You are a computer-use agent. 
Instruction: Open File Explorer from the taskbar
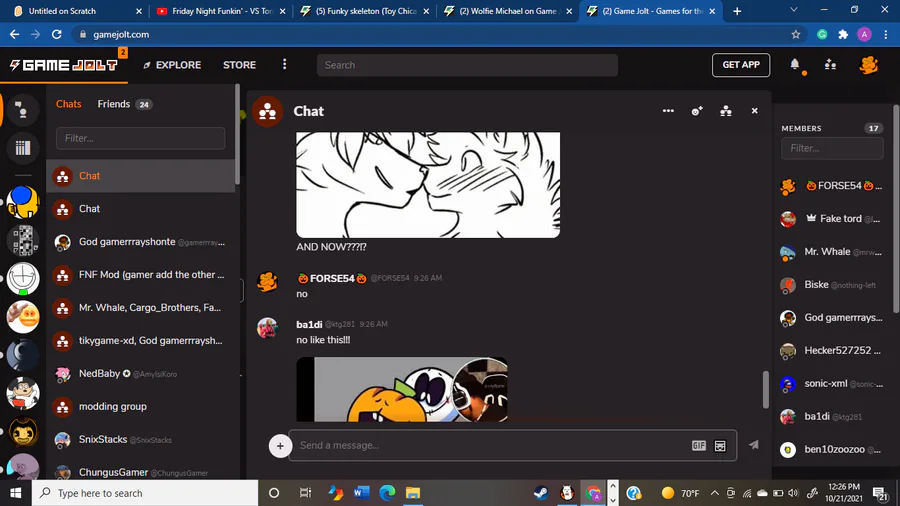click(x=413, y=493)
